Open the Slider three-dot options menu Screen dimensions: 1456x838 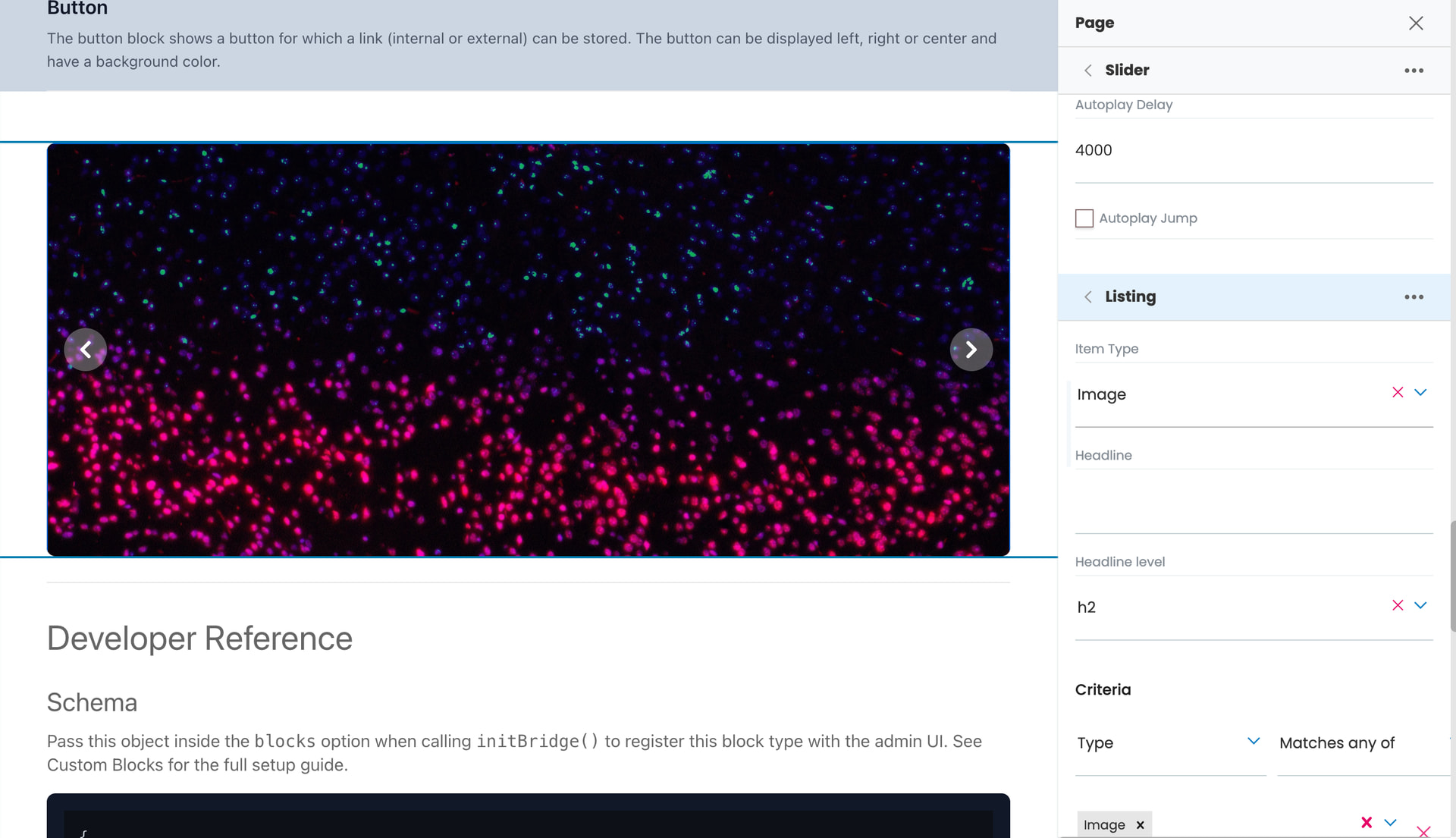click(x=1414, y=71)
